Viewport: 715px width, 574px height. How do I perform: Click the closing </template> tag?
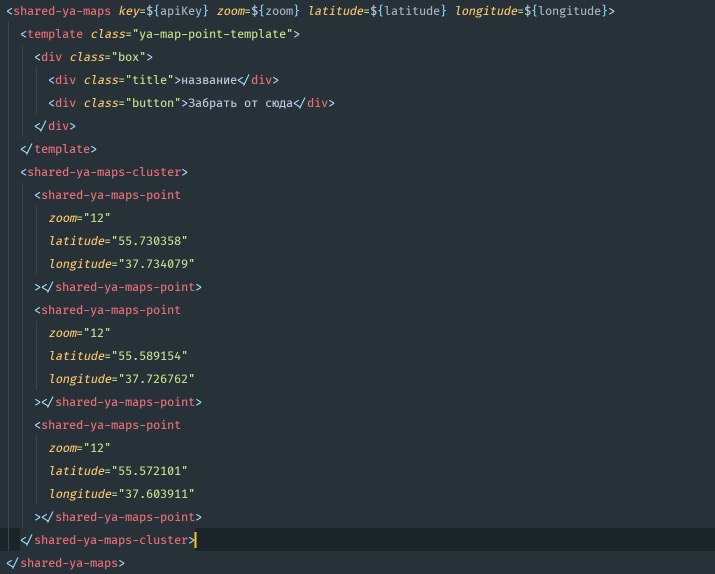point(58,149)
